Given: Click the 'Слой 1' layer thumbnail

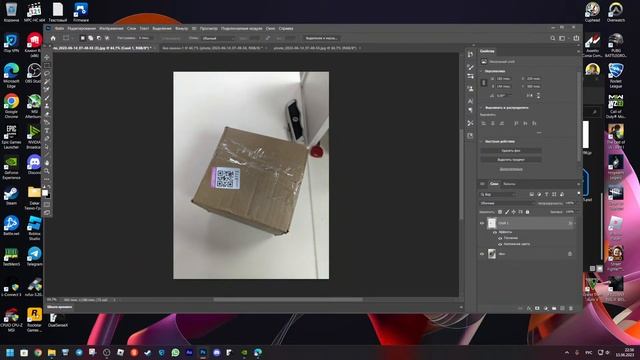Looking at the screenshot, I should (492, 223).
